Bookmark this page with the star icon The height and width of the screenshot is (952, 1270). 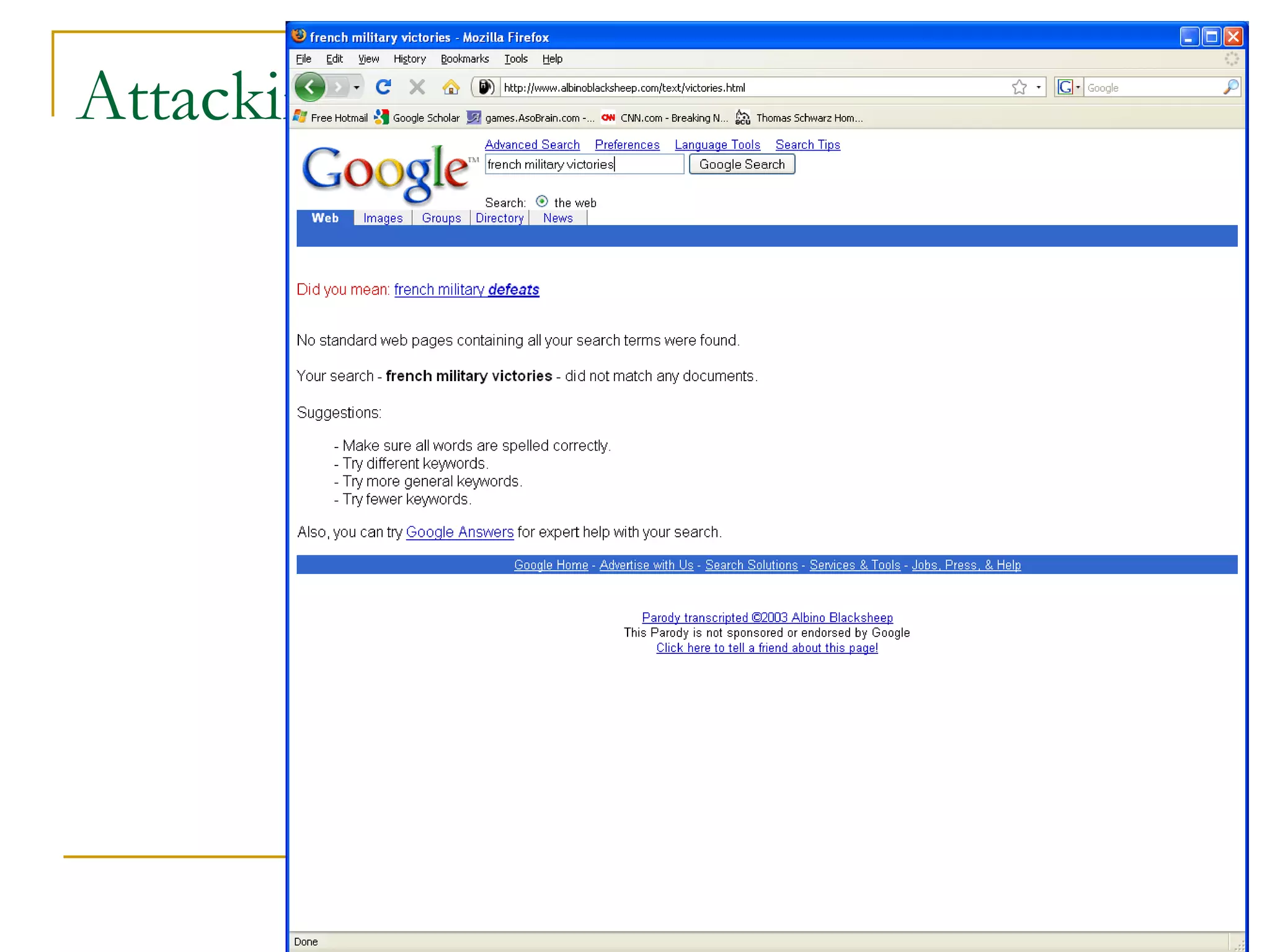click(x=1019, y=87)
